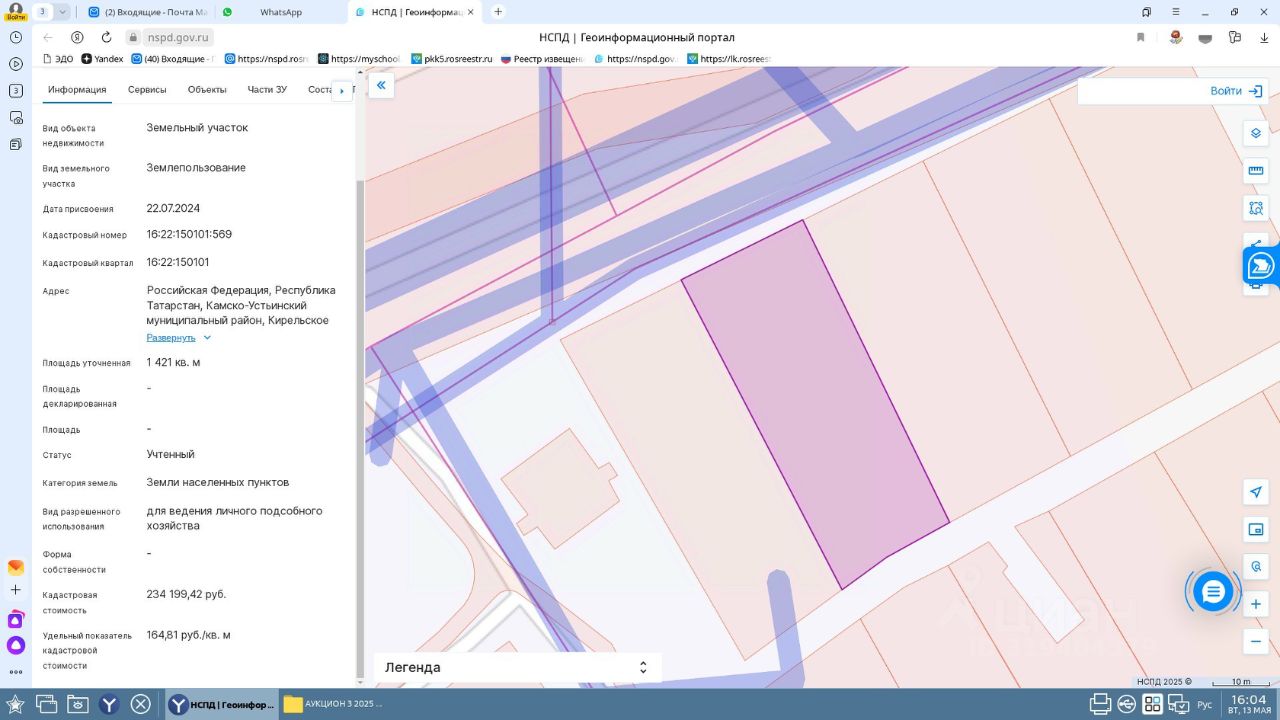1280x720 pixels.
Task: Open the taskbar printer tray icon
Action: (x=1101, y=704)
